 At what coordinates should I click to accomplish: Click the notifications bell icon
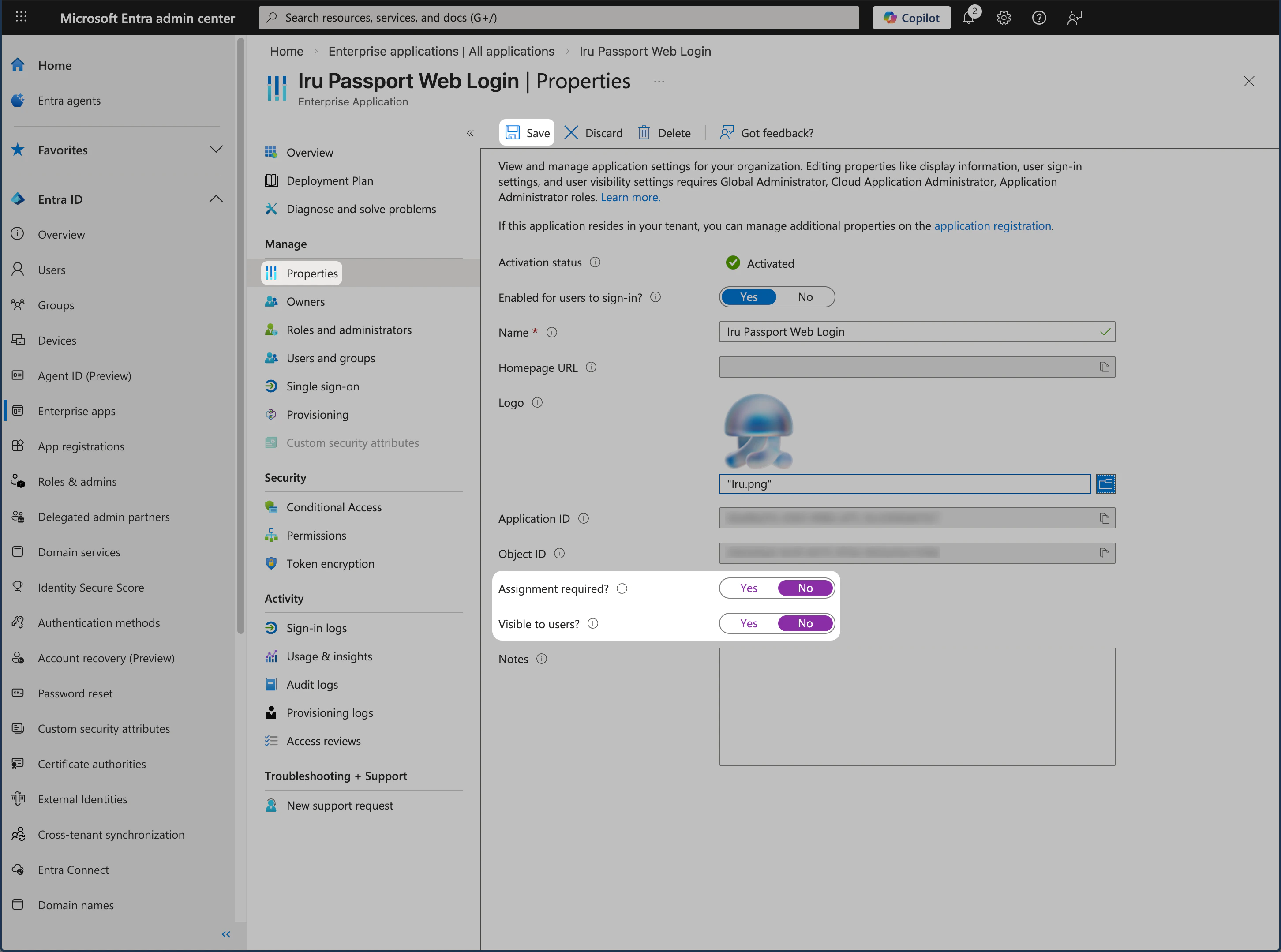[969, 17]
